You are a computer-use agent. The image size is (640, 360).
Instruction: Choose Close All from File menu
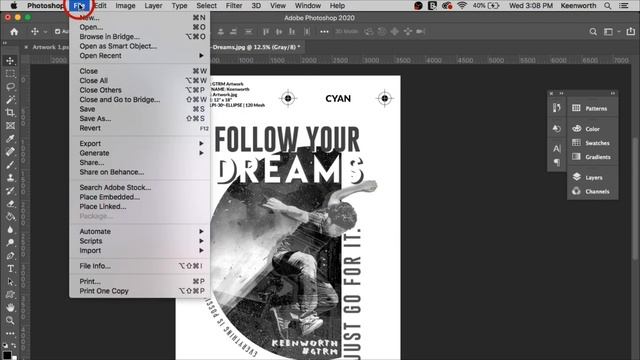click(140, 80)
